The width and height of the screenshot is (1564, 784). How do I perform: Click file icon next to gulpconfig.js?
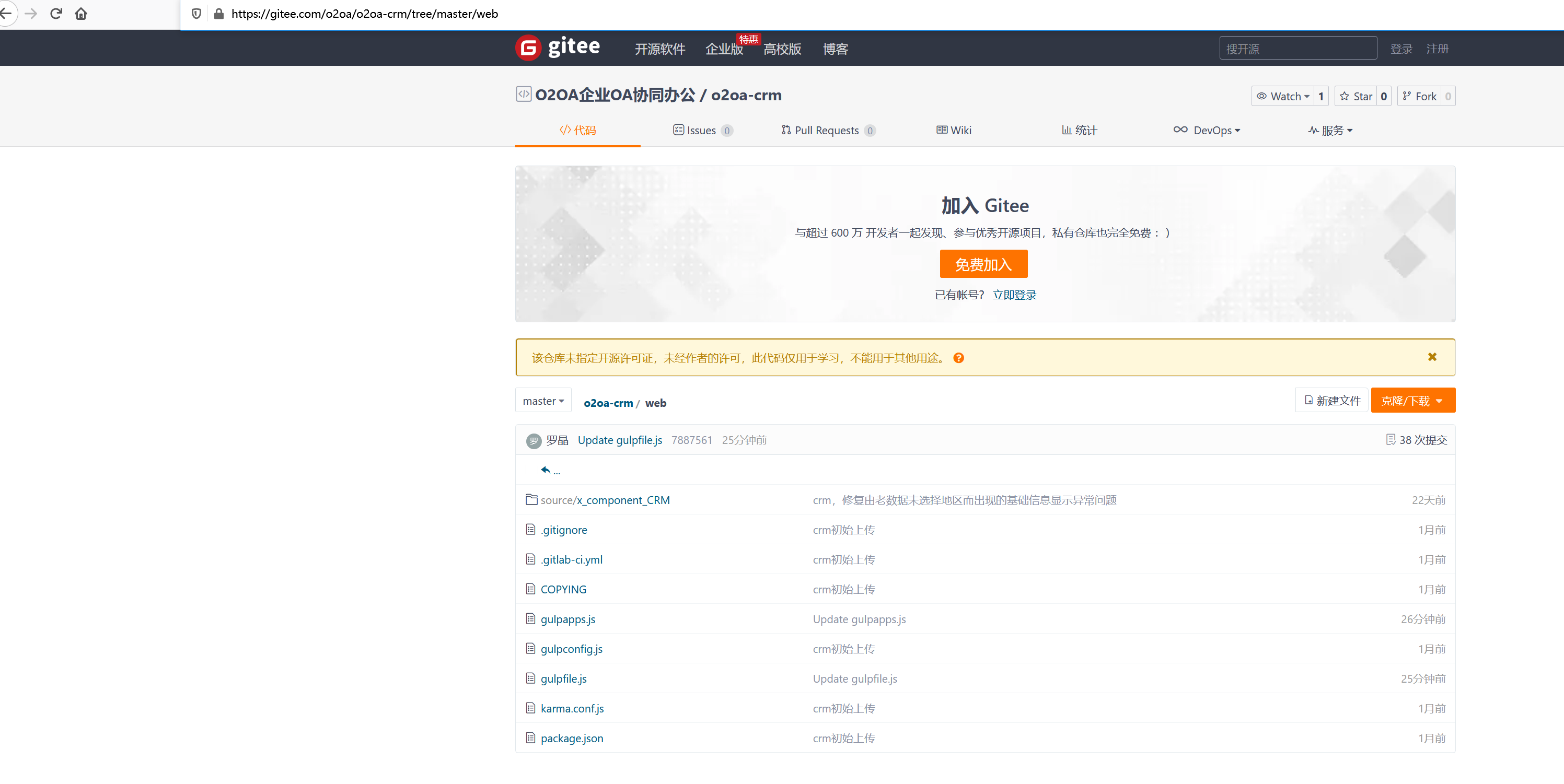[530, 648]
